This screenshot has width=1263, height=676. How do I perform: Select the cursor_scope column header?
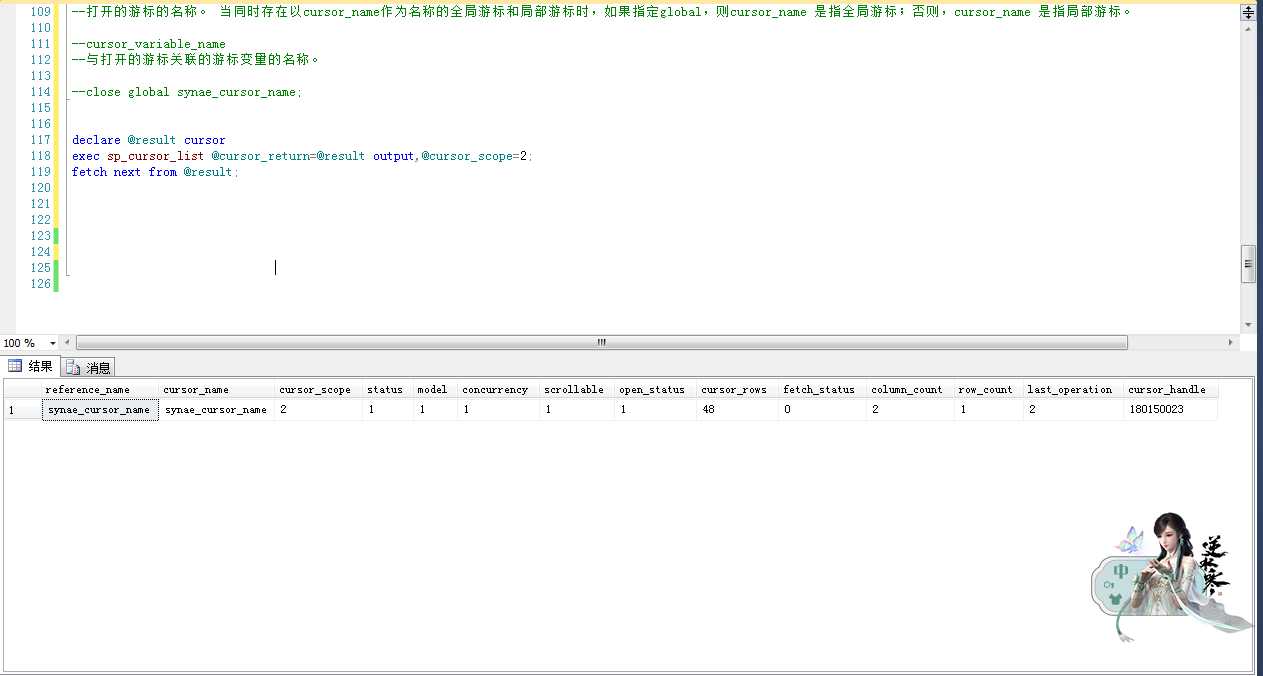click(319, 390)
